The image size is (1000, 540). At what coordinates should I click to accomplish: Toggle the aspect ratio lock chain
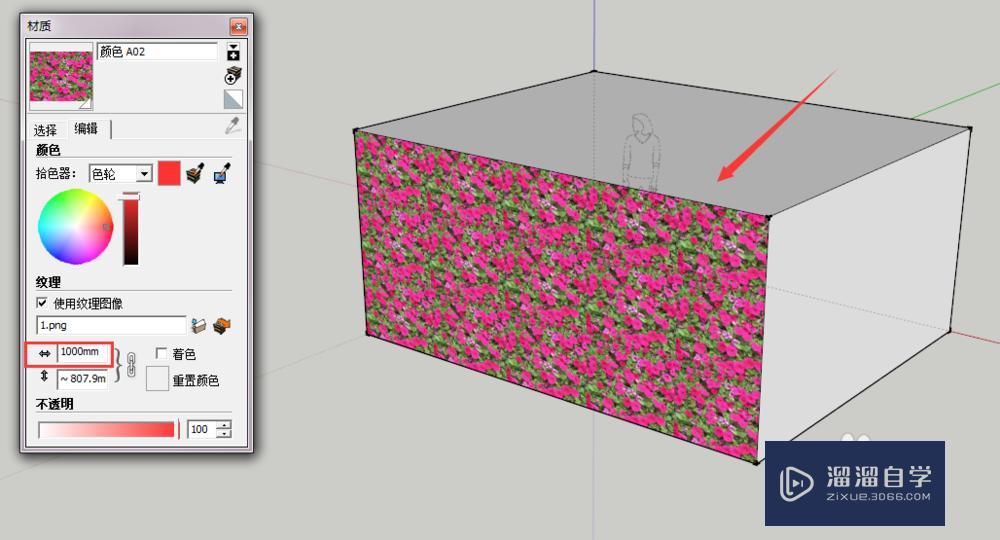[131, 365]
